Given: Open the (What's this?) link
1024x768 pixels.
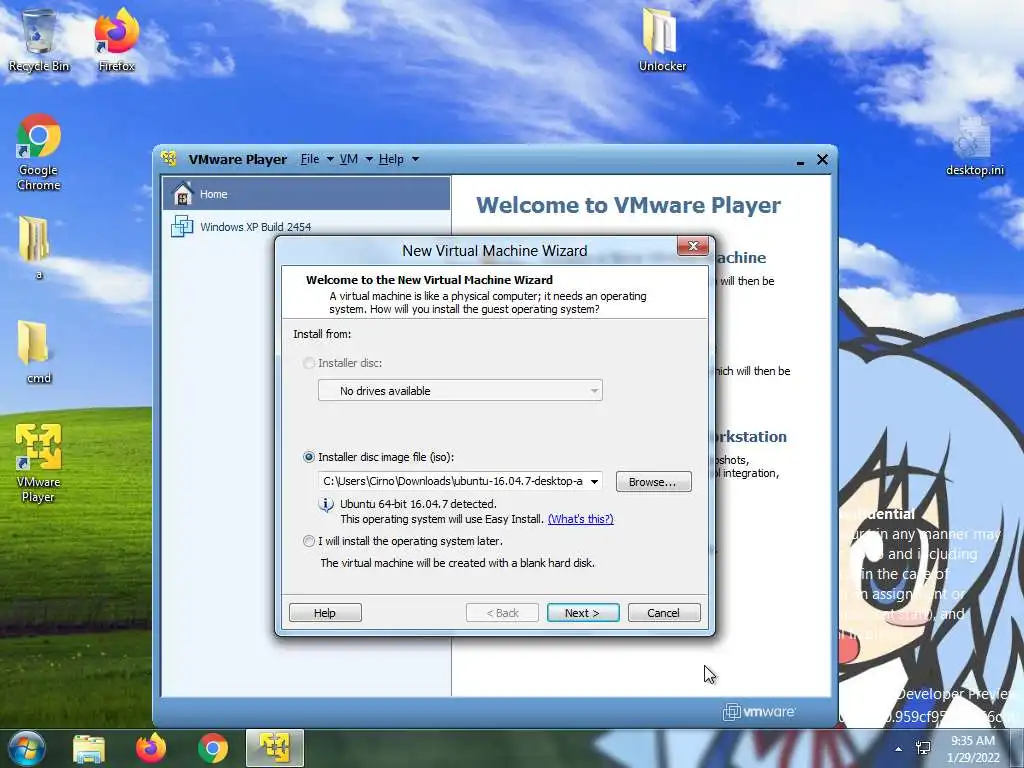Looking at the screenshot, I should pos(581,519).
